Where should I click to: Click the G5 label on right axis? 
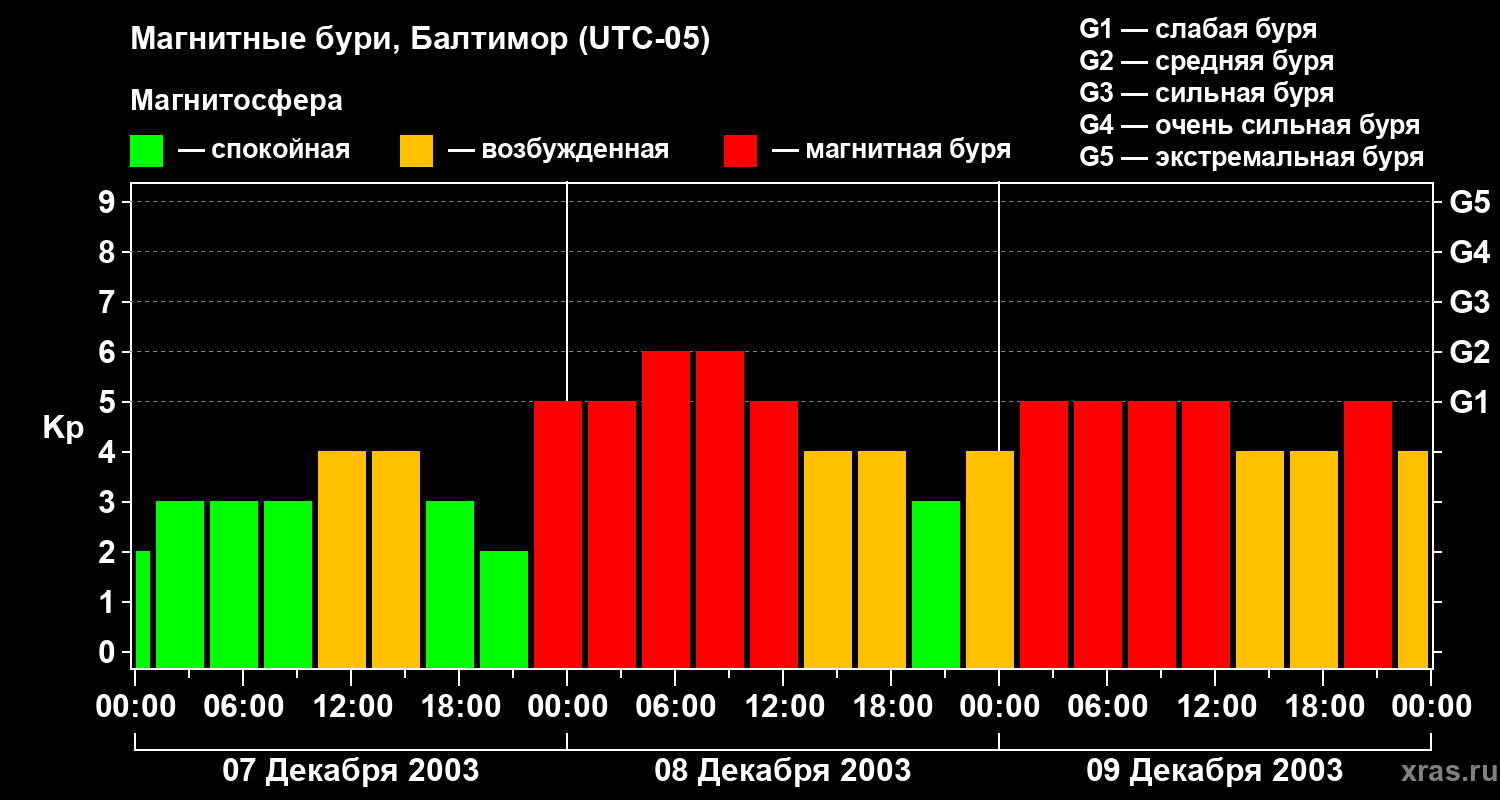pos(1469,202)
